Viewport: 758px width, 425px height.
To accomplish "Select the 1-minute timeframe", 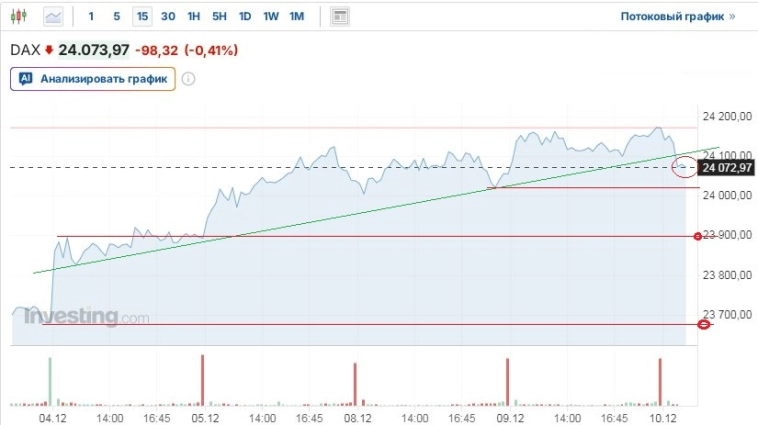I will click(x=92, y=16).
